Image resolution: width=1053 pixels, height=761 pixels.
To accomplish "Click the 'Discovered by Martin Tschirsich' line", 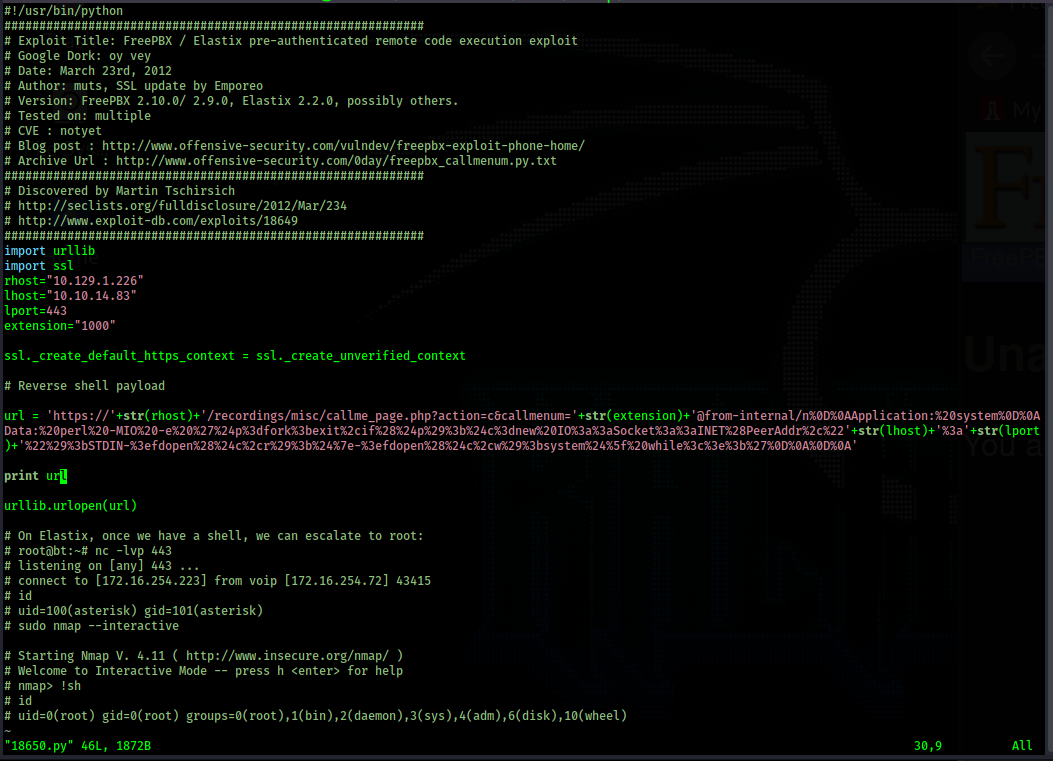I will point(120,191).
